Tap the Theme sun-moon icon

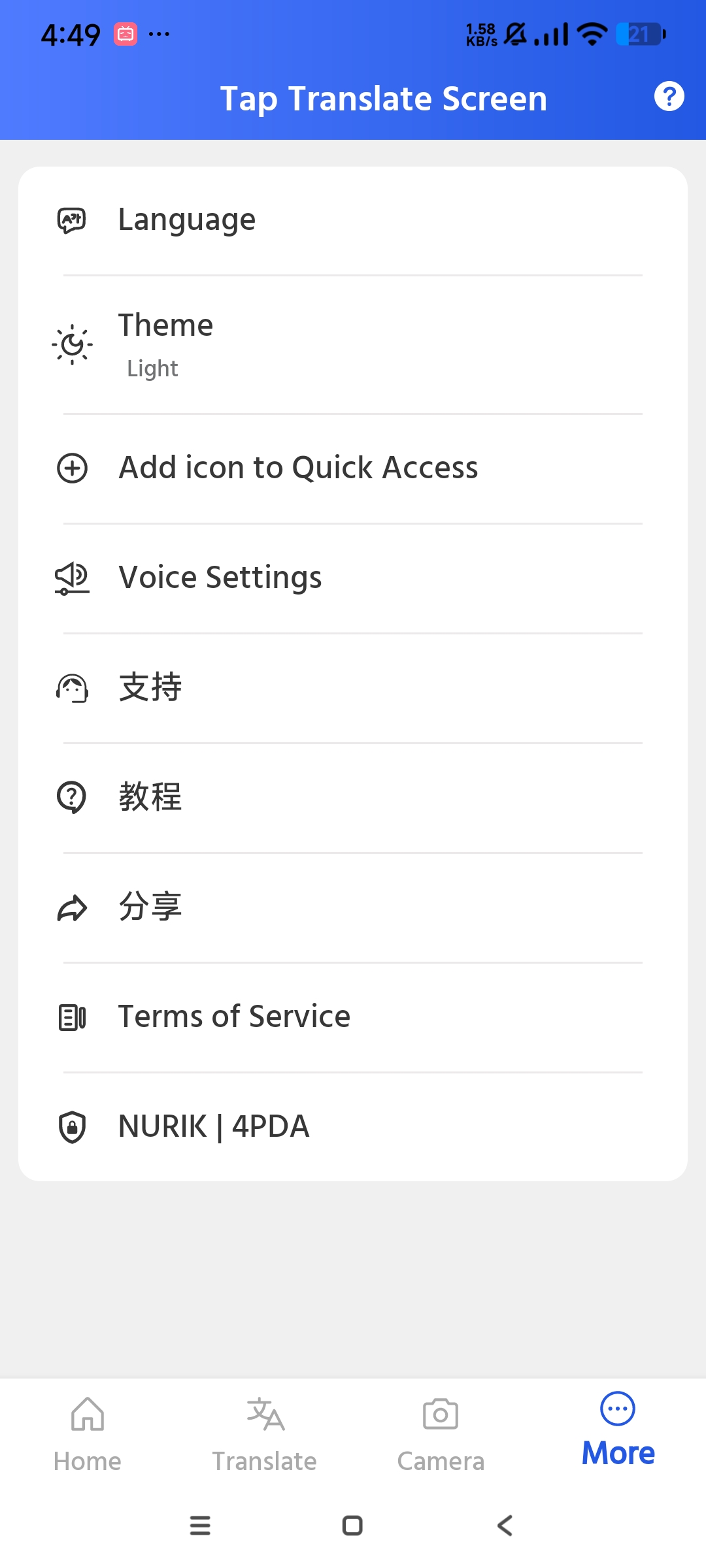[72, 344]
